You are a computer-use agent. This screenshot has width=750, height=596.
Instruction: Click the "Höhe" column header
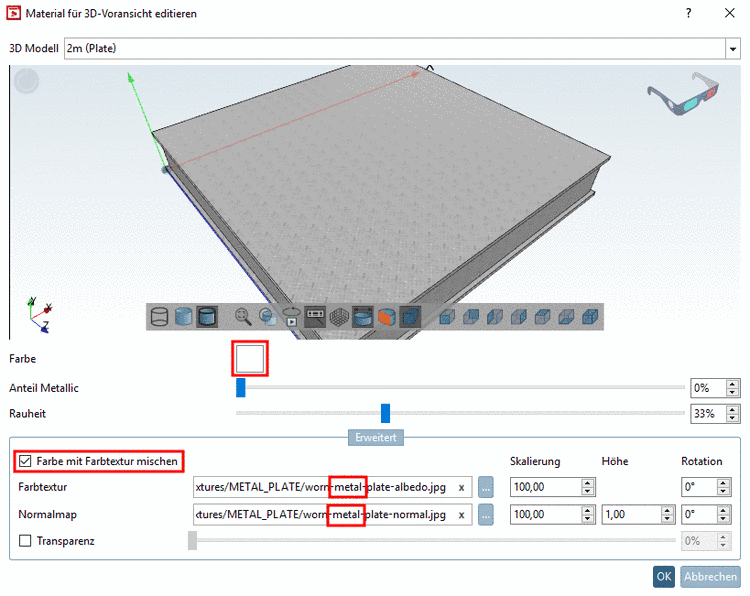pyautogui.click(x=615, y=461)
